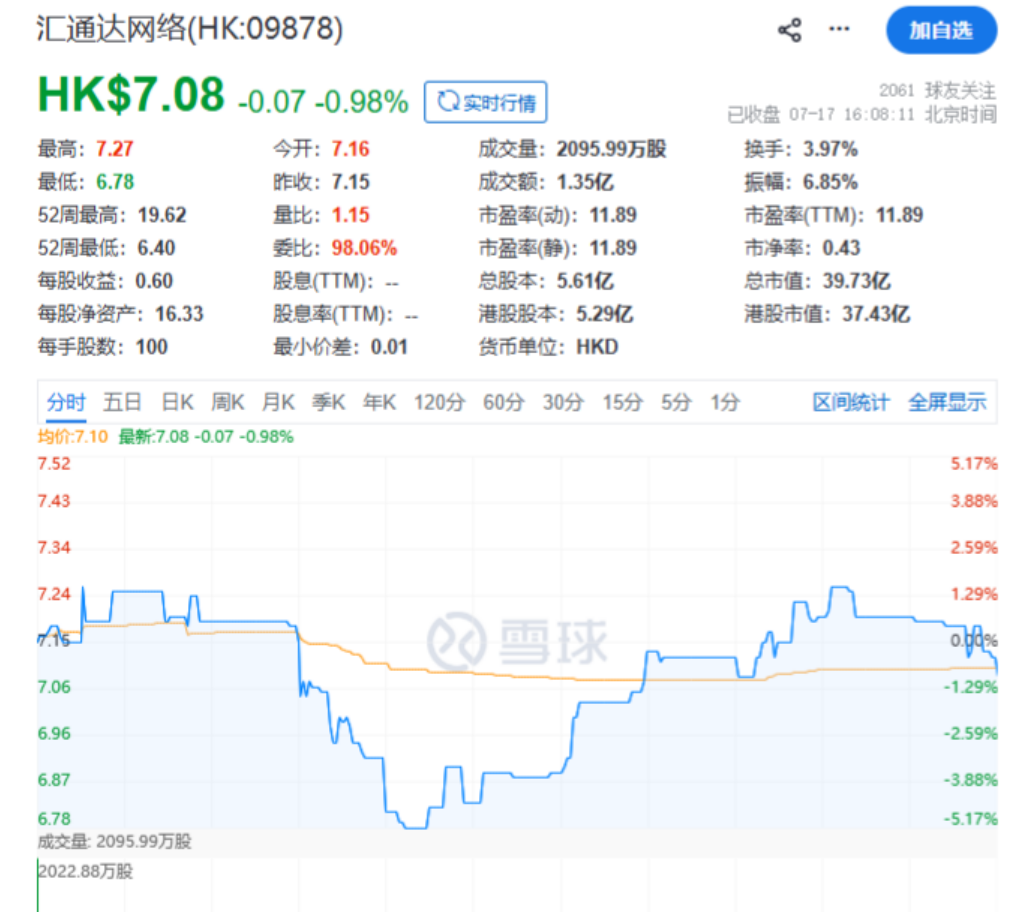Click the 换手 value 3.97%
Image resolution: width=1020 pixels, height=912 pixels.
(830, 149)
